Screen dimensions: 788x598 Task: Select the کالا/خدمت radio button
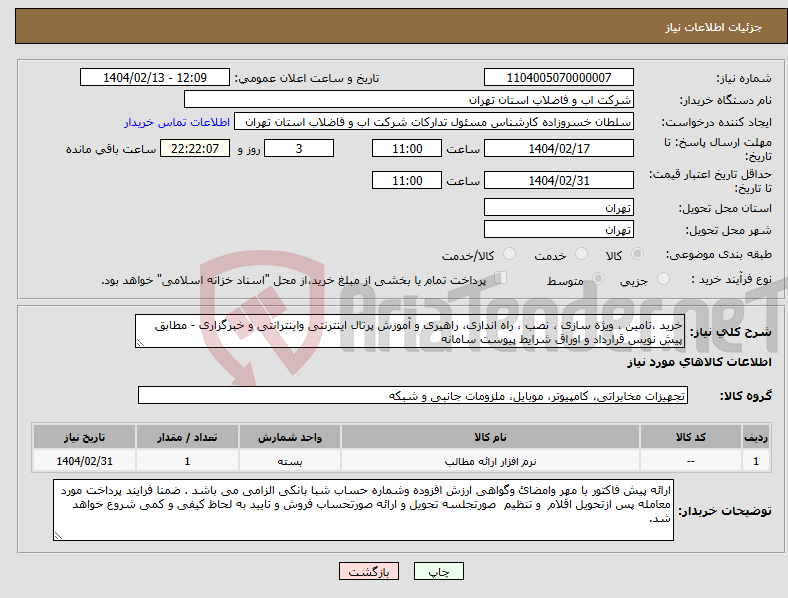[510, 254]
